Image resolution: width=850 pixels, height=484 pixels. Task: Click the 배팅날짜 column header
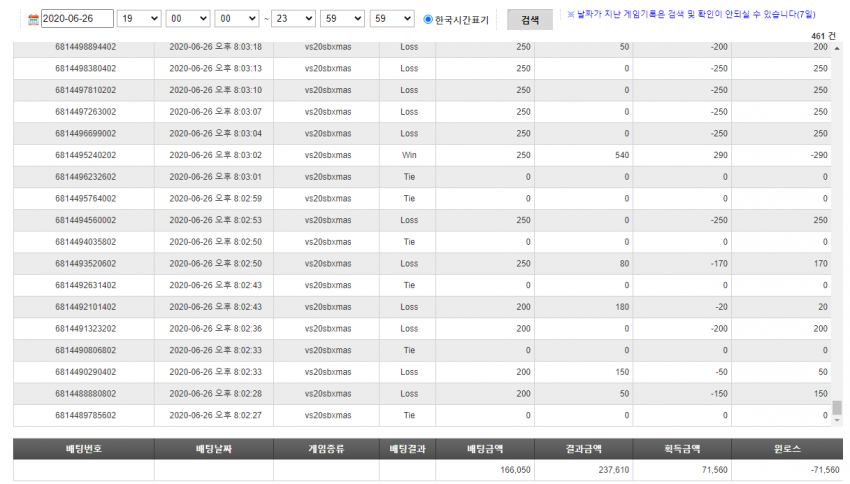(x=214, y=449)
